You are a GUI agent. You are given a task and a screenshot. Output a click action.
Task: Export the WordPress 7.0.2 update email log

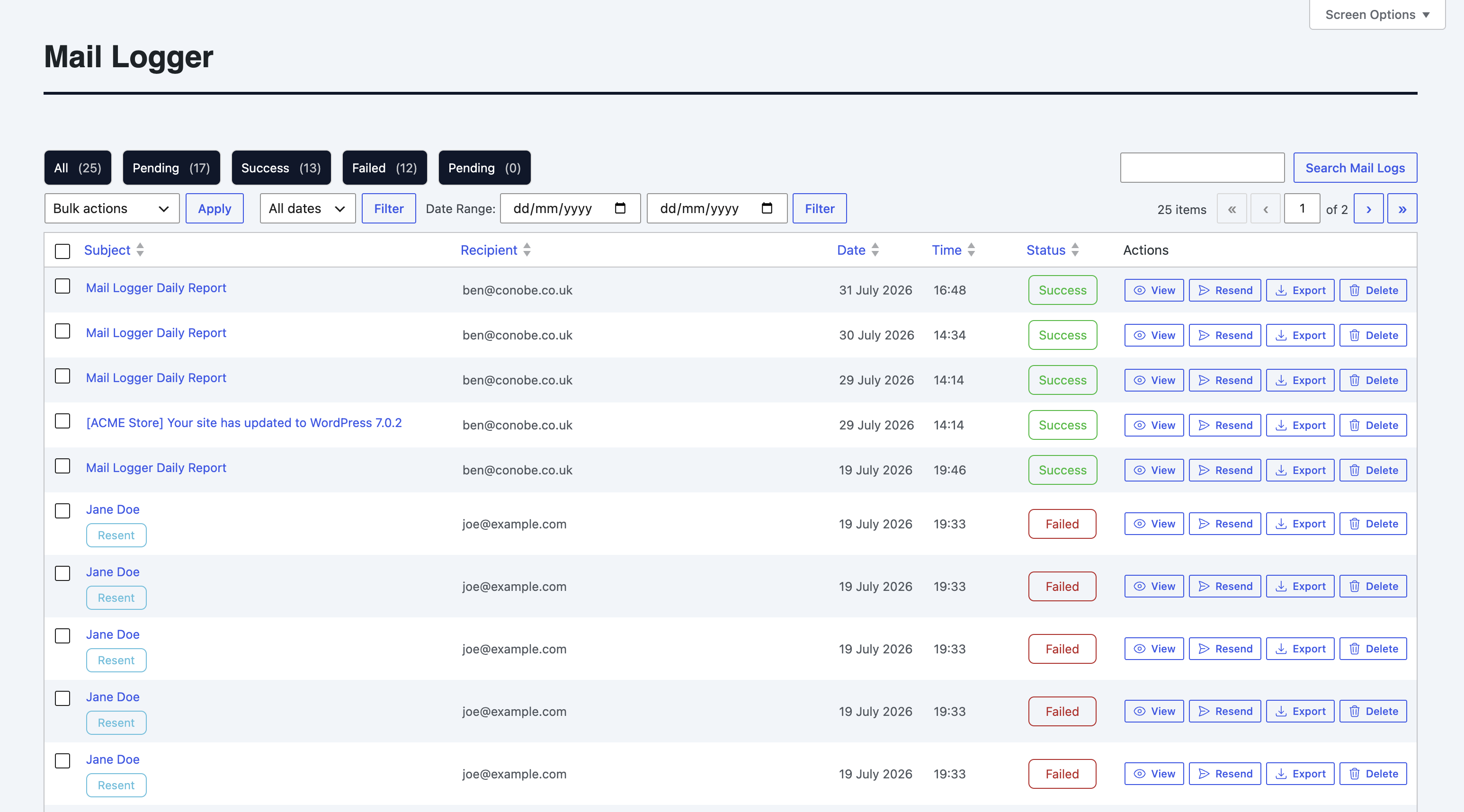(x=1300, y=425)
